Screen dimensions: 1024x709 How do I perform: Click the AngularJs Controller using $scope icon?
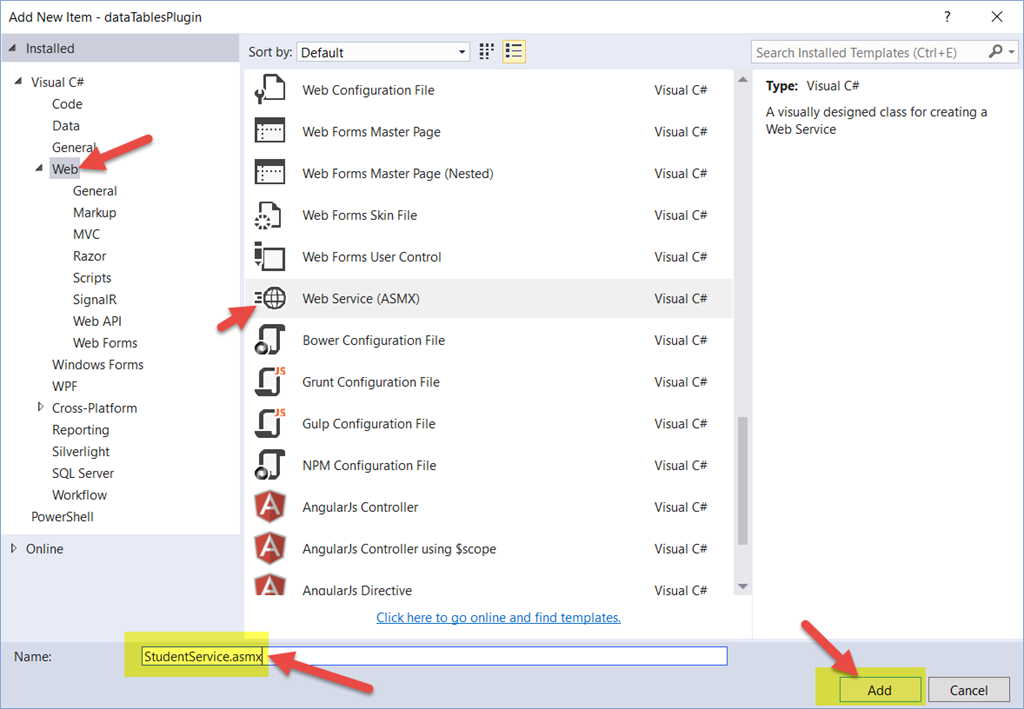pos(270,549)
